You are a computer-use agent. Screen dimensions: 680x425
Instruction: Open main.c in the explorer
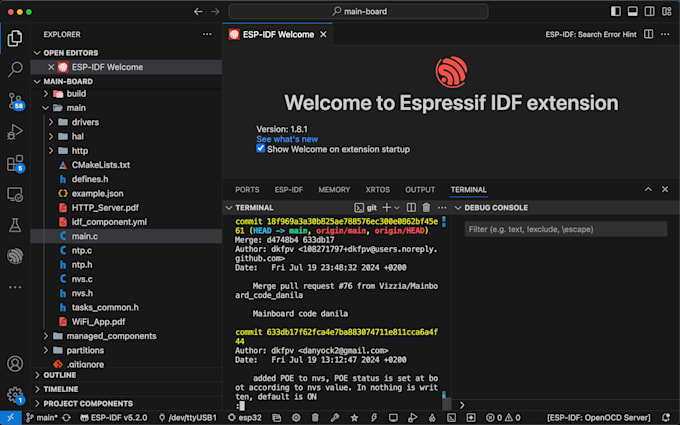tap(126, 236)
